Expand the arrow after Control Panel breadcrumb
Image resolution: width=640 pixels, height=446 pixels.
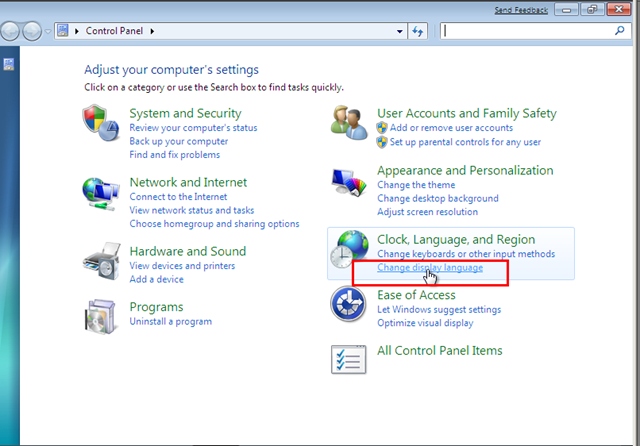(x=152, y=31)
